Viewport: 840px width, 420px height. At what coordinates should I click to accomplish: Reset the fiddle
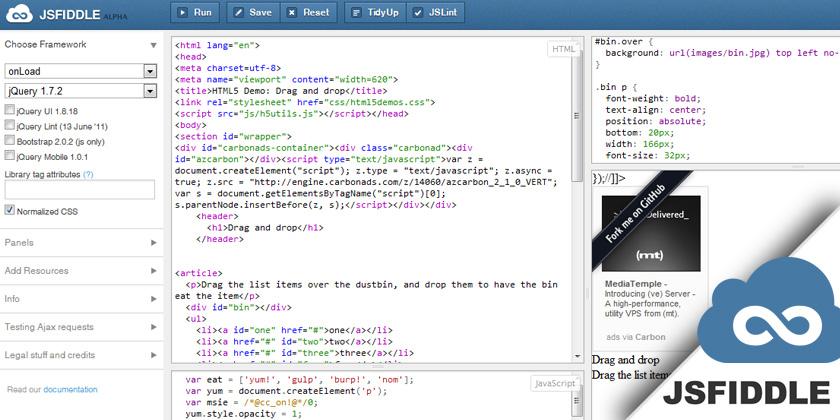click(x=309, y=13)
